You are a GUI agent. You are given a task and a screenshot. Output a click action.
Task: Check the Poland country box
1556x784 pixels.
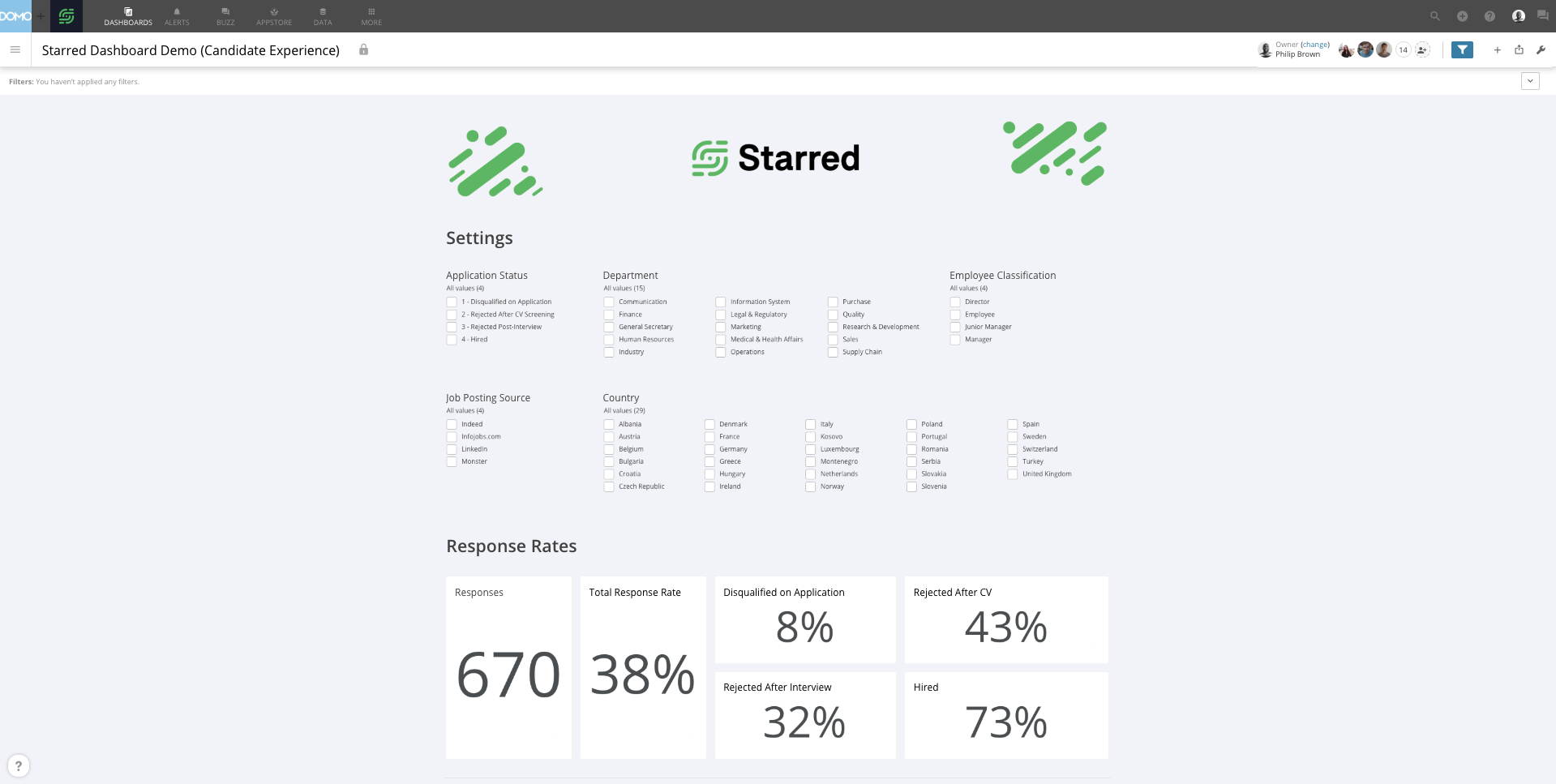click(911, 425)
